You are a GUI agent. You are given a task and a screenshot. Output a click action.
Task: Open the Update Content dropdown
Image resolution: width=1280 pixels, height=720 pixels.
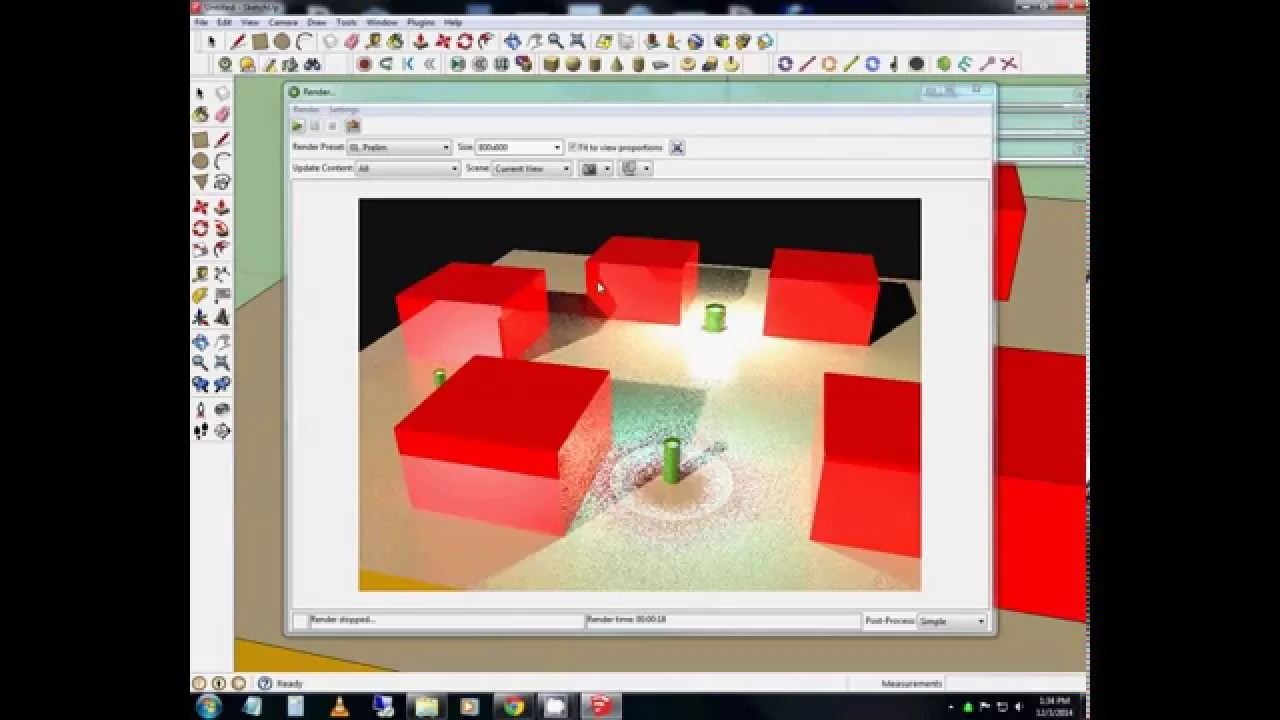click(x=407, y=168)
